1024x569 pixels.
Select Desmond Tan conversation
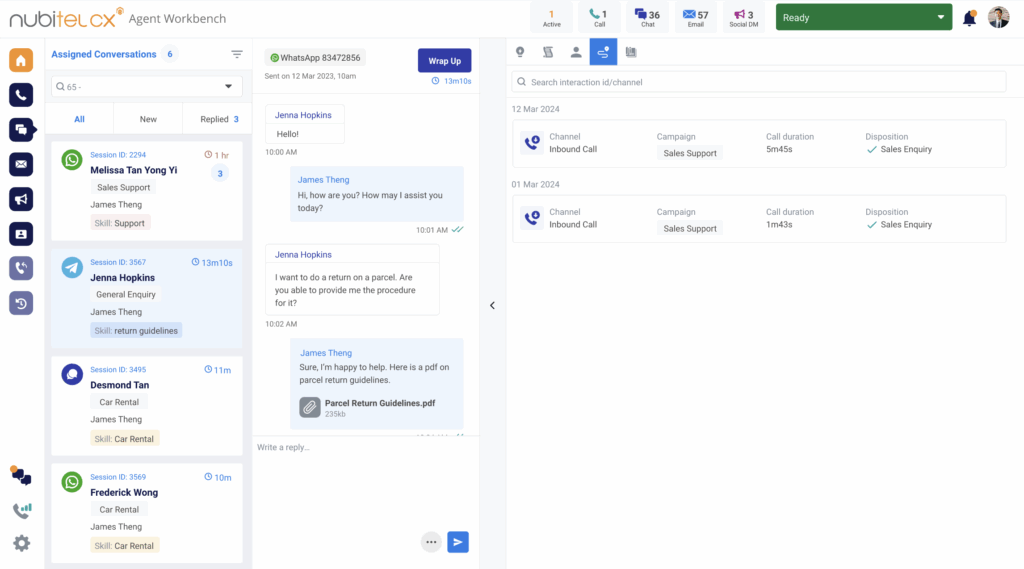(x=147, y=406)
